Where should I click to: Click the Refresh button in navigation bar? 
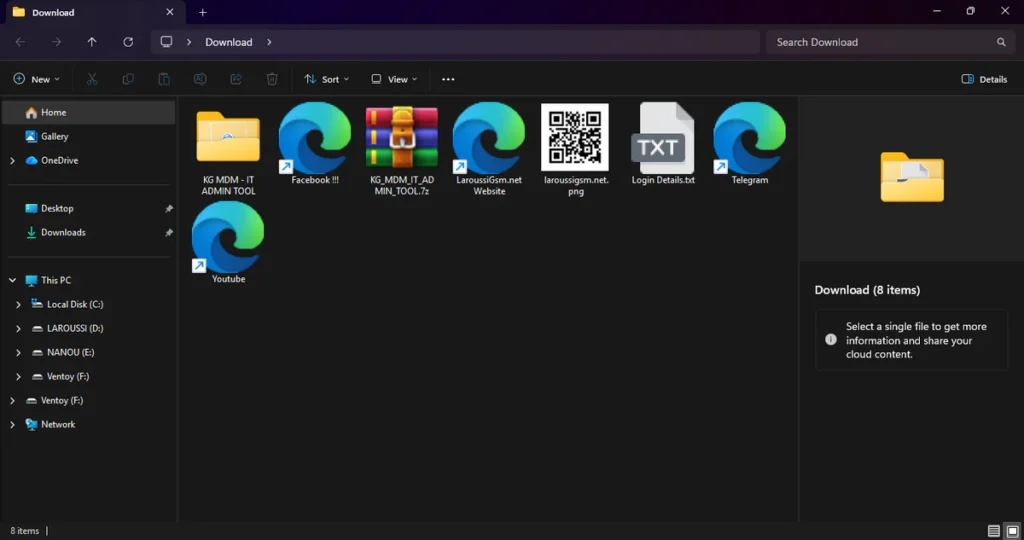128,42
